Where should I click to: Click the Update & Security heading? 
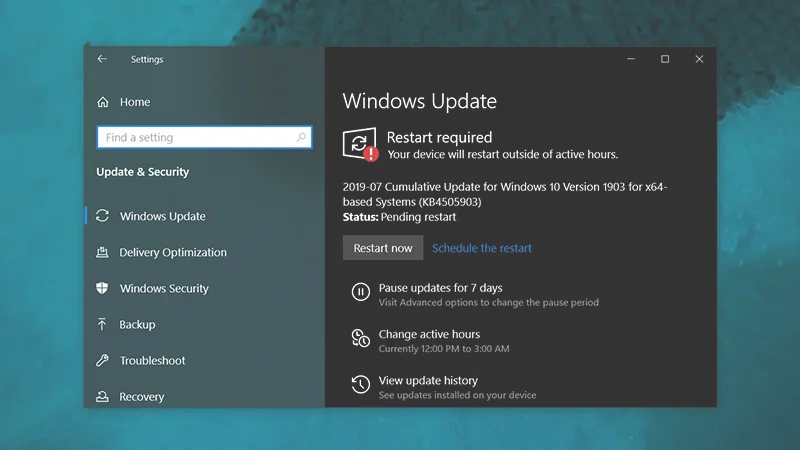(142, 172)
